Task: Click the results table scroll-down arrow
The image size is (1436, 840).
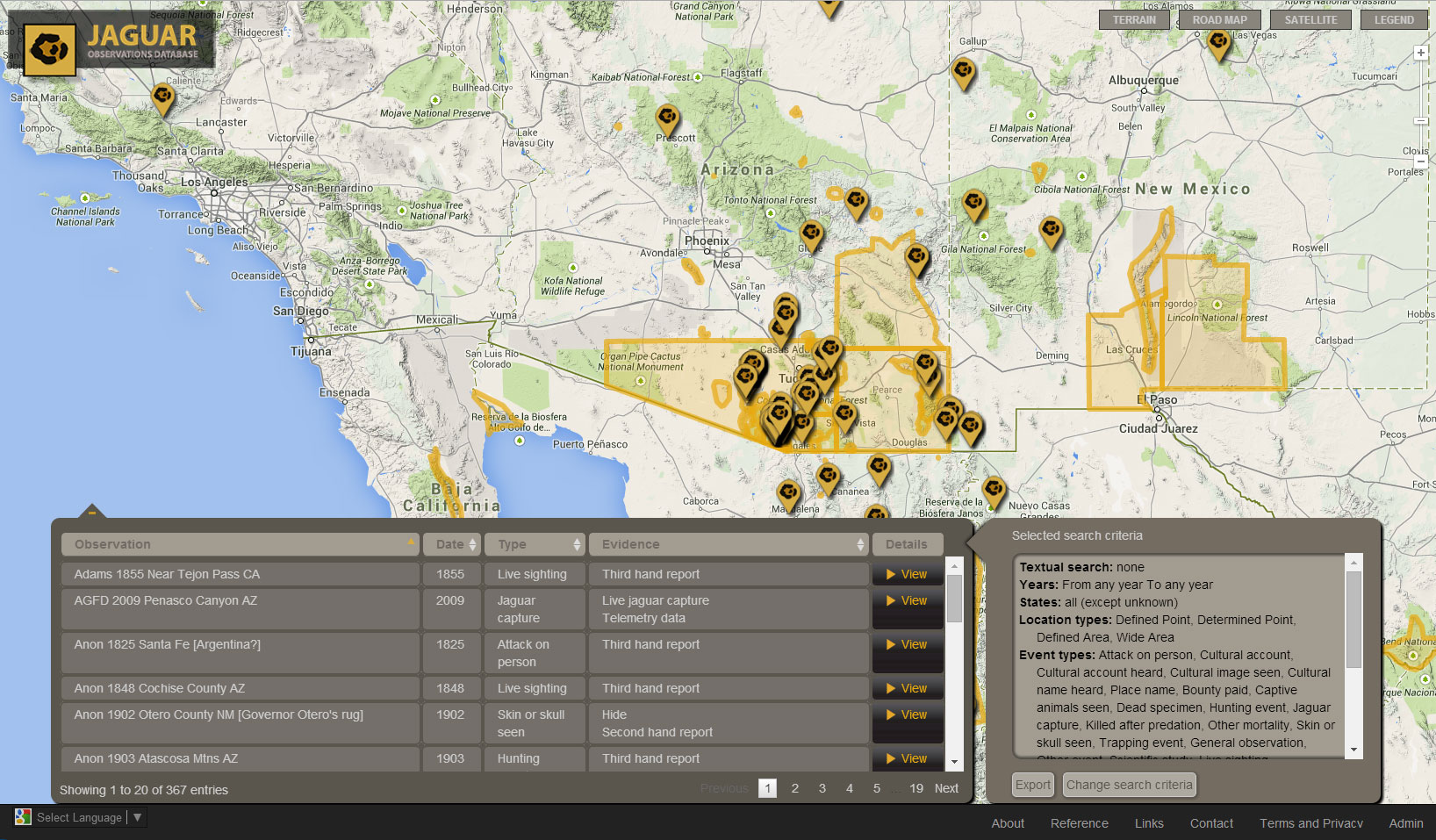Action: (955, 763)
